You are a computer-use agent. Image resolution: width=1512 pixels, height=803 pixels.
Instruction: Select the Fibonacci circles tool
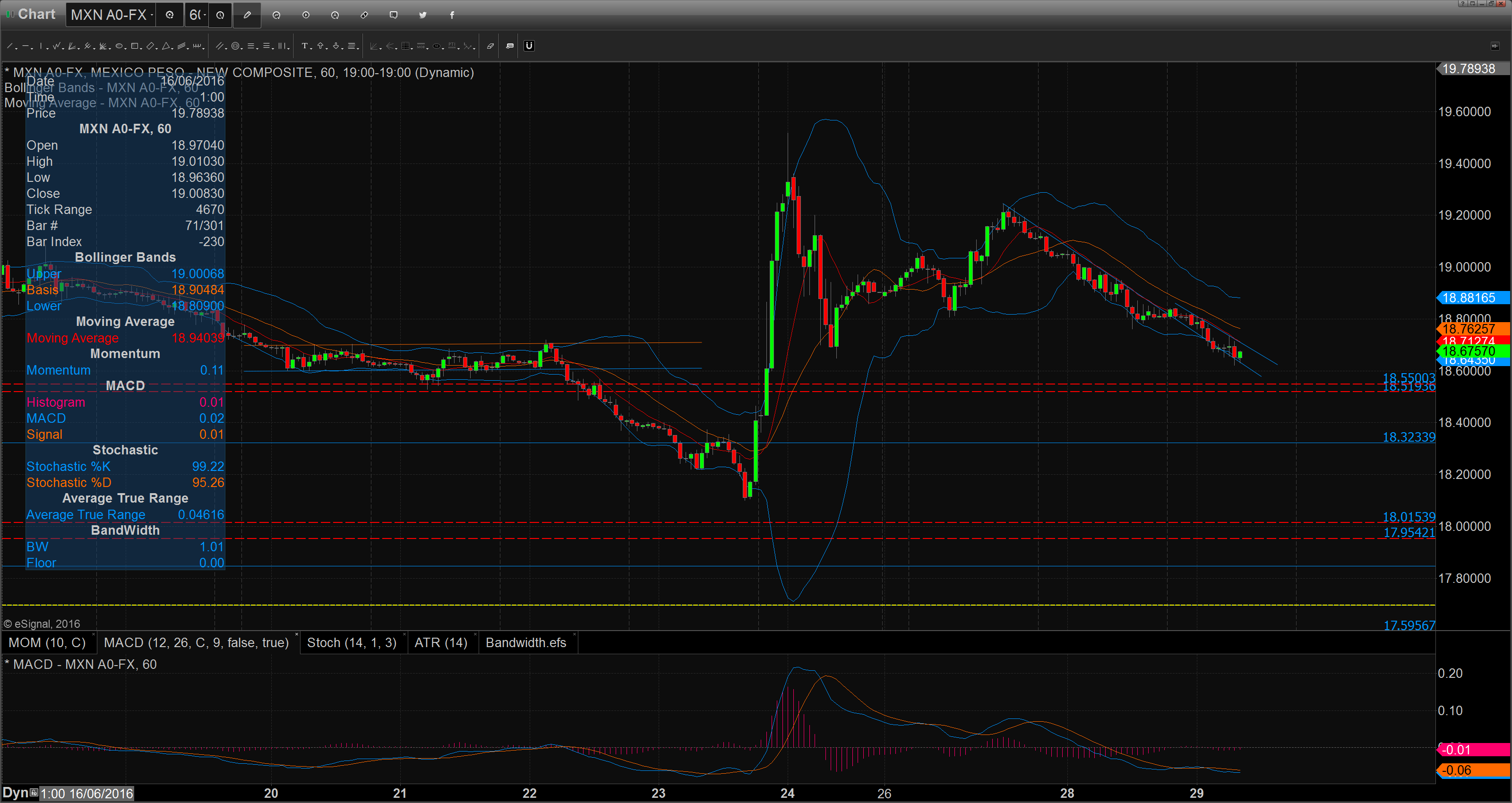[235, 46]
